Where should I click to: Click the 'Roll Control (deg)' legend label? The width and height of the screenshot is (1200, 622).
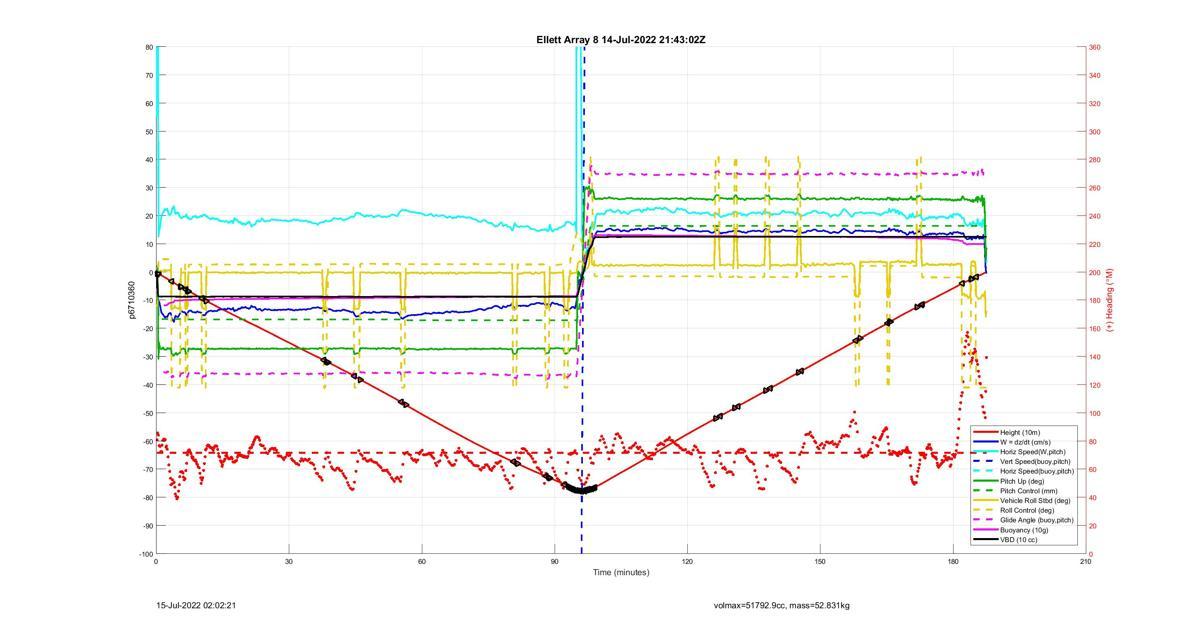[x=1029, y=510]
